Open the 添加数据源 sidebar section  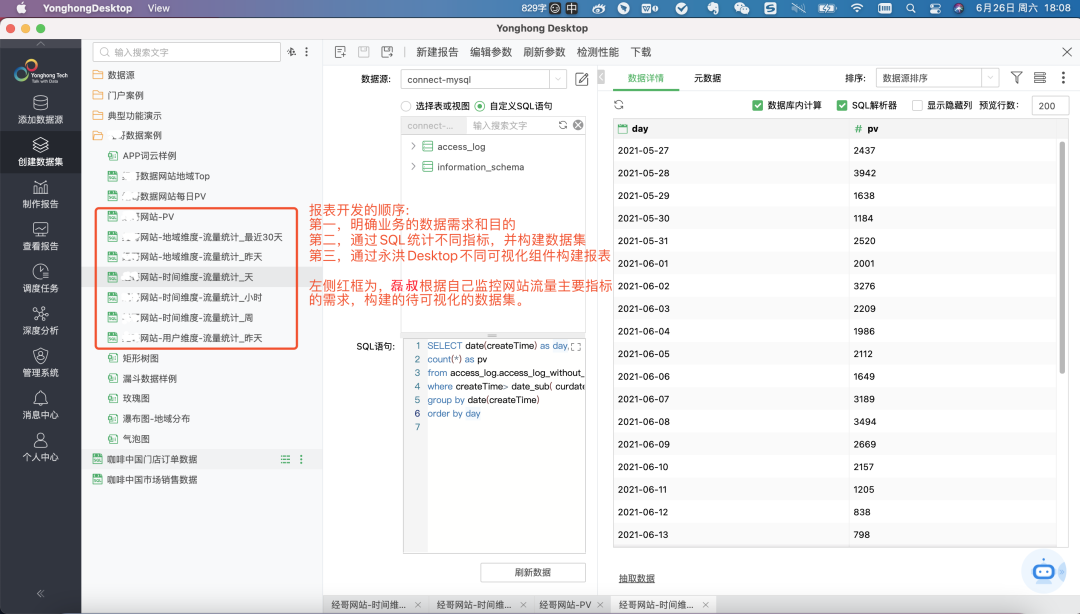[x=41, y=110]
